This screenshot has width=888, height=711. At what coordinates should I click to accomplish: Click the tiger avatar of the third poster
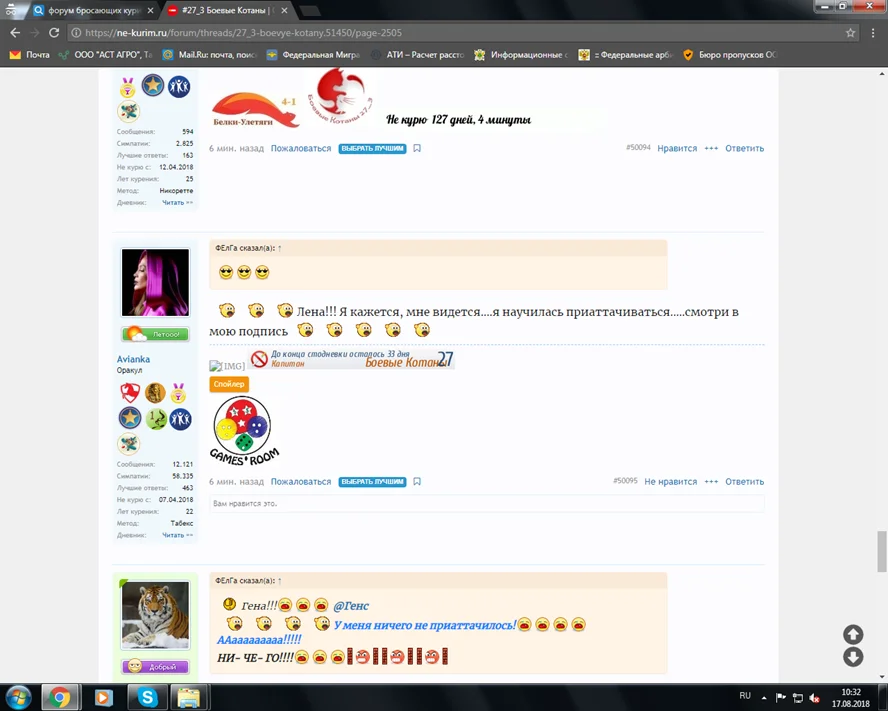tap(155, 615)
